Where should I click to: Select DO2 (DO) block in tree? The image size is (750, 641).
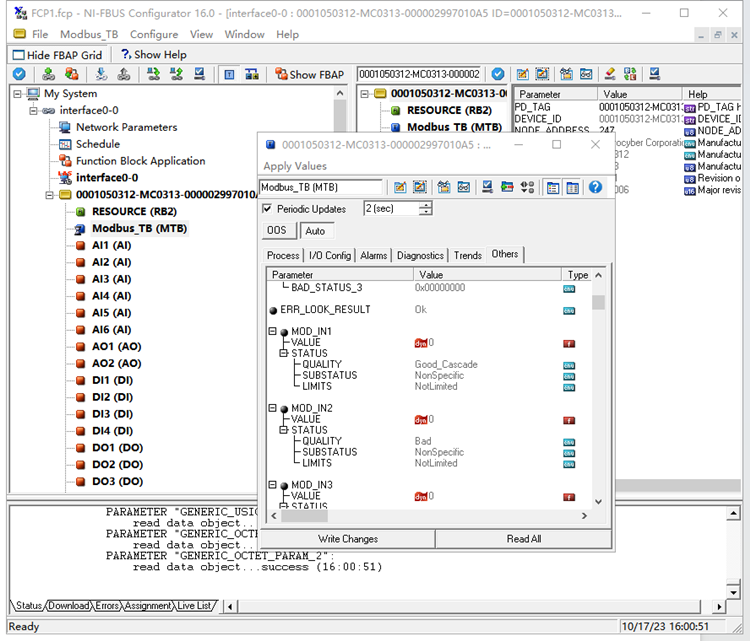pyautogui.click(x=118, y=465)
